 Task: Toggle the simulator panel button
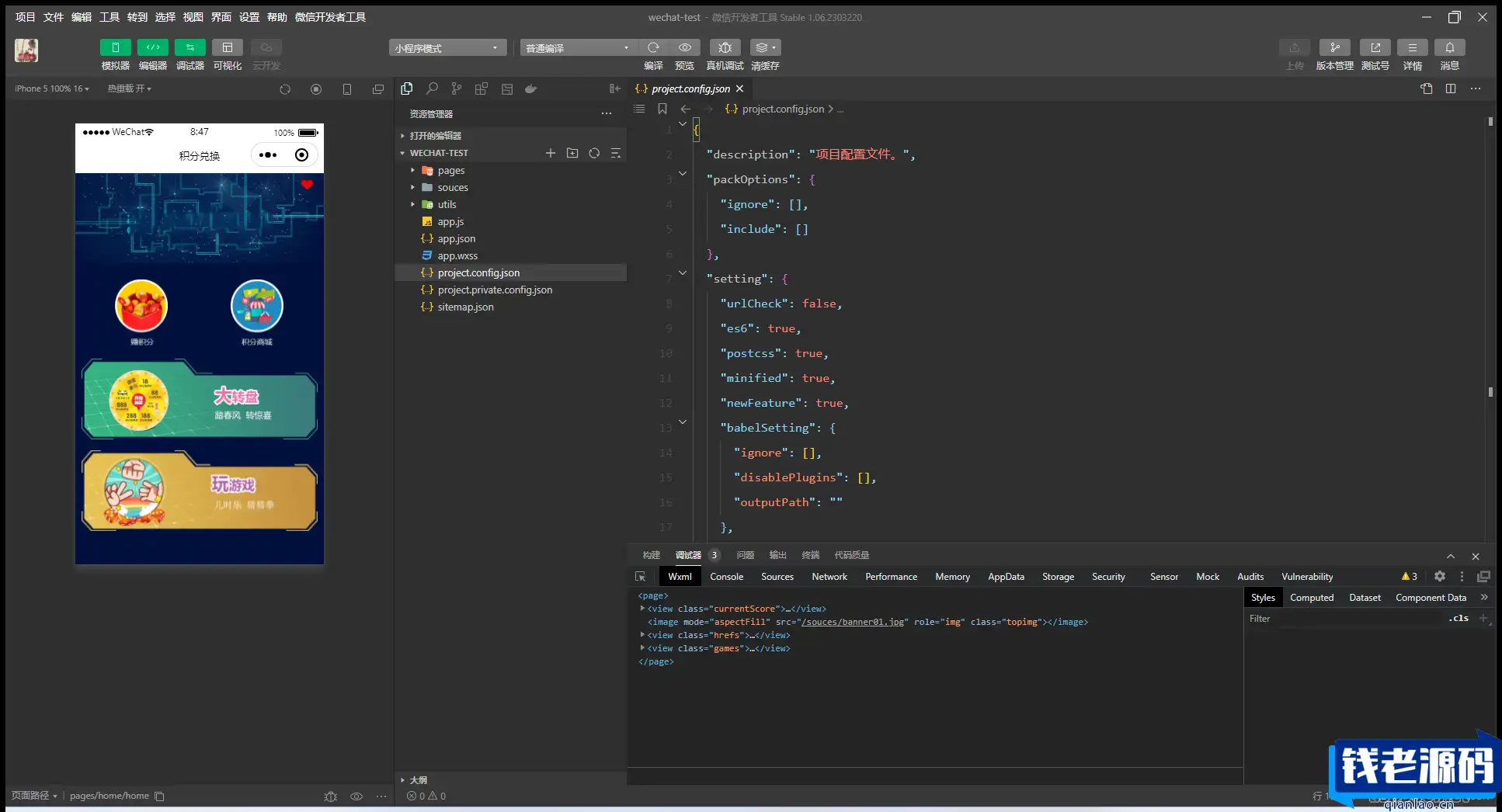115,47
